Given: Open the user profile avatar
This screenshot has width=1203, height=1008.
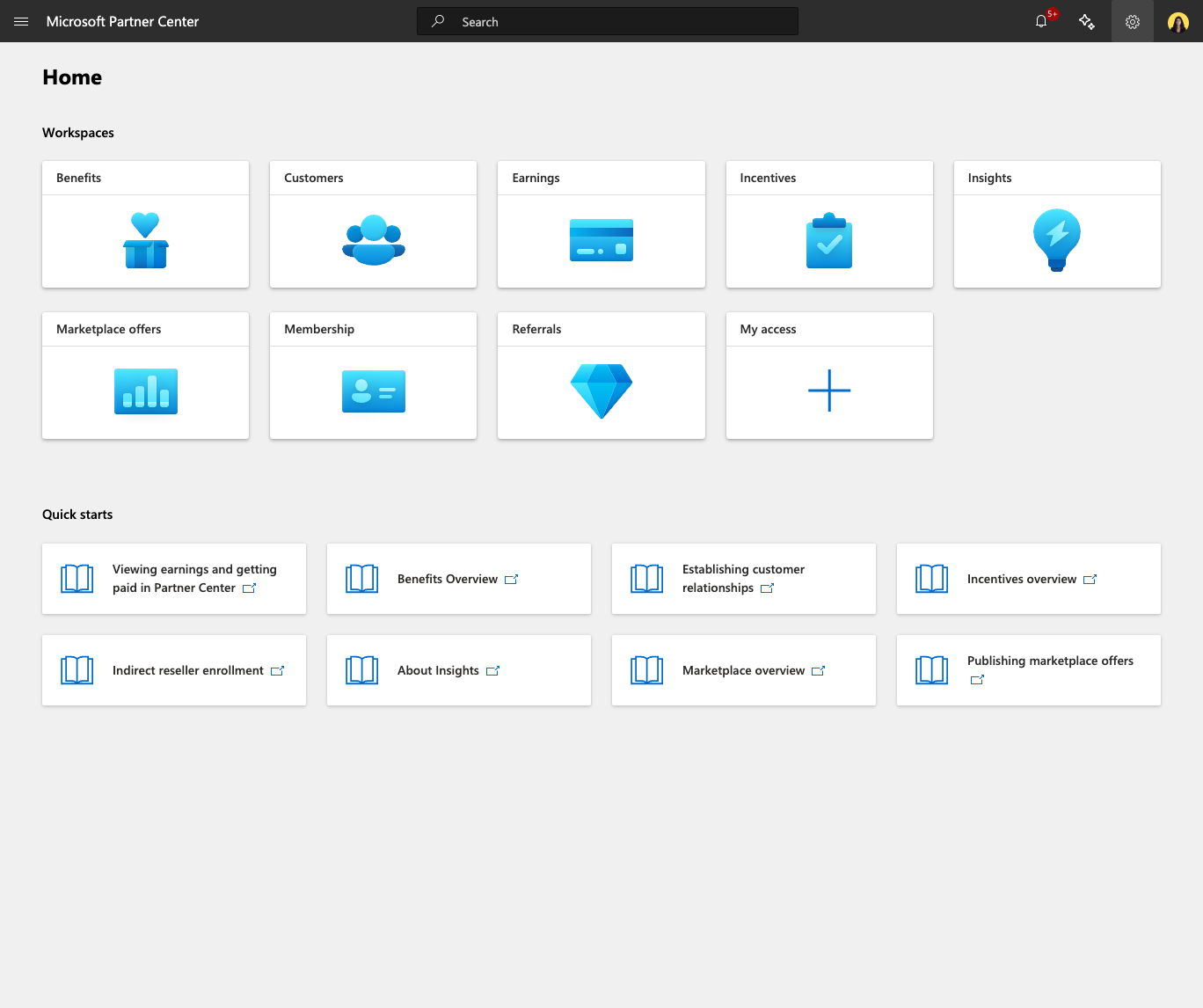Looking at the screenshot, I should point(1178,21).
